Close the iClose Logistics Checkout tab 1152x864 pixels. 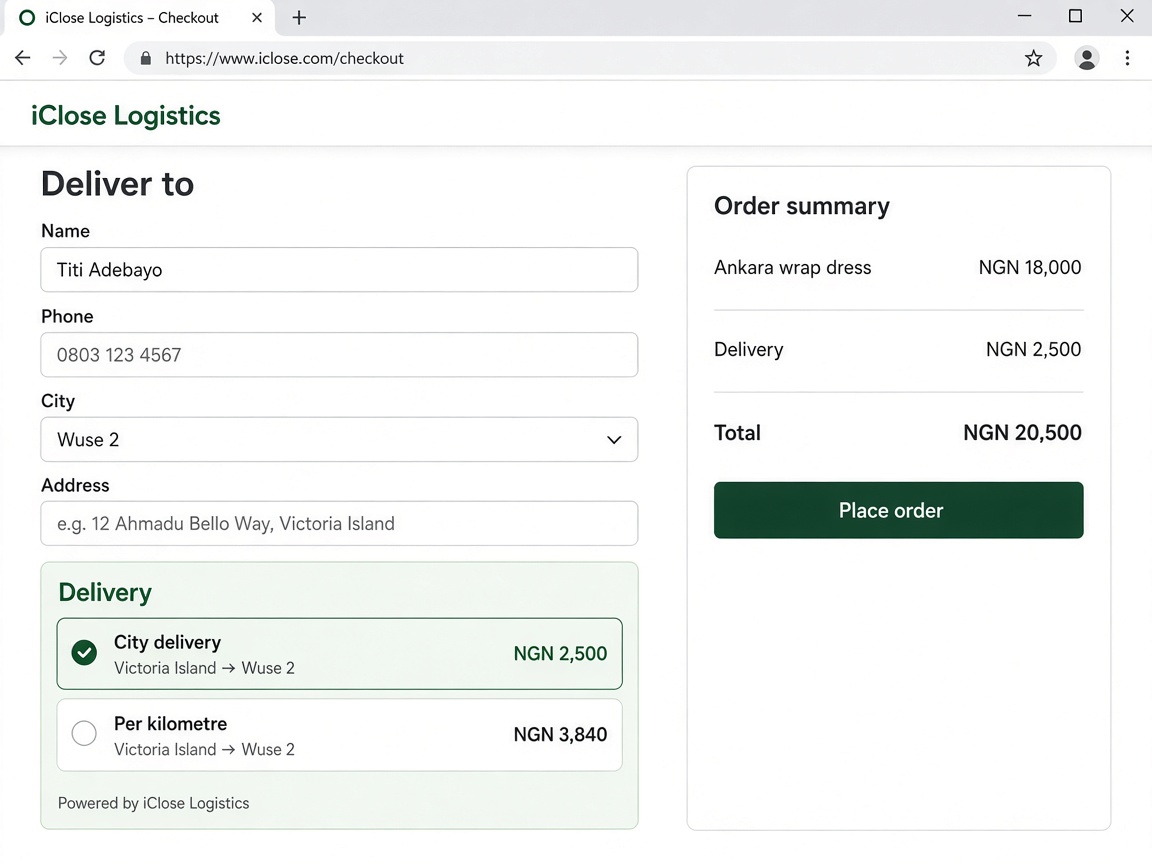coord(256,18)
